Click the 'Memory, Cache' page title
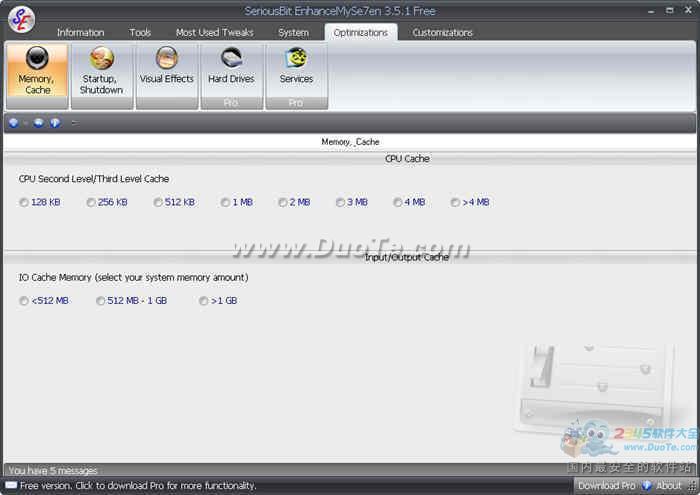 coord(350,142)
